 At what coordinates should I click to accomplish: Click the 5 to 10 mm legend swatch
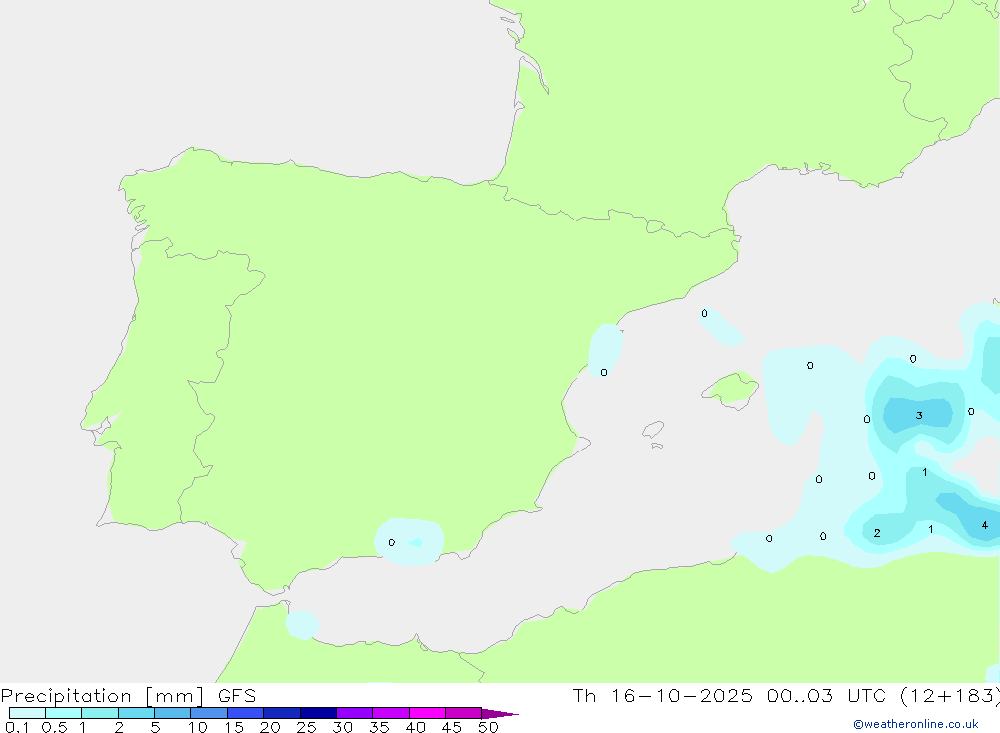pos(172,713)
